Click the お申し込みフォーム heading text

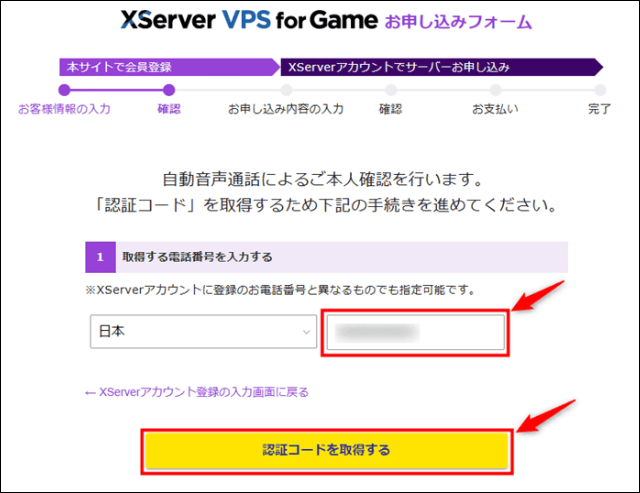point(458,22)
